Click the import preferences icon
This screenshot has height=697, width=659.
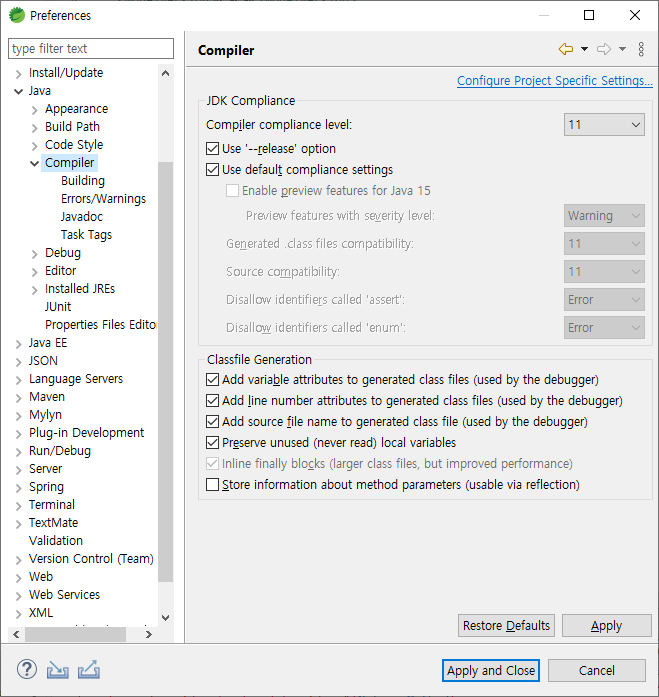[57, 670]
